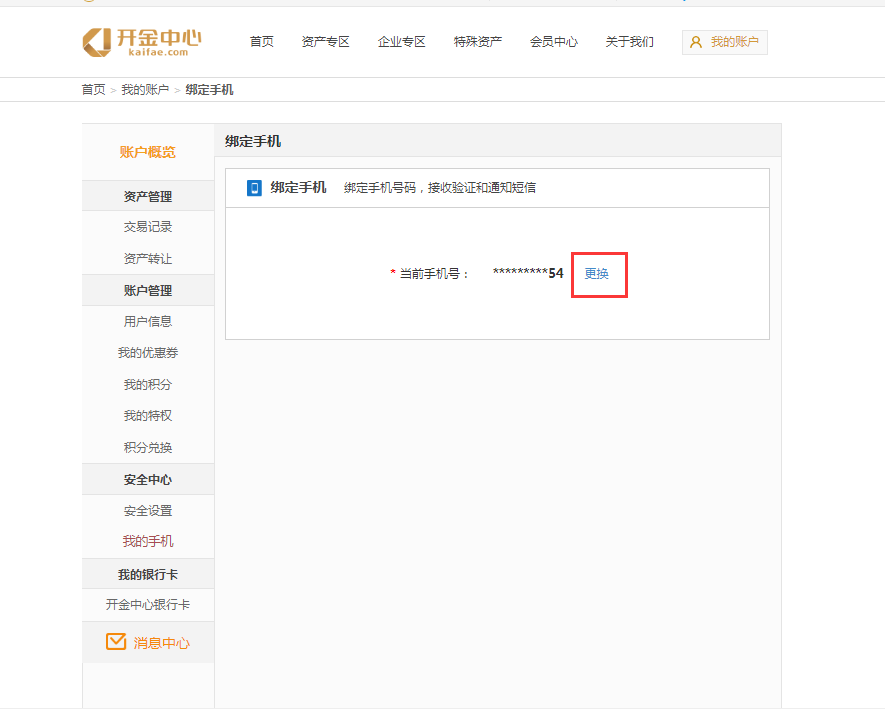Click the 安全中心 section header
Screen dimensions: 885x709
pos(148,480)
